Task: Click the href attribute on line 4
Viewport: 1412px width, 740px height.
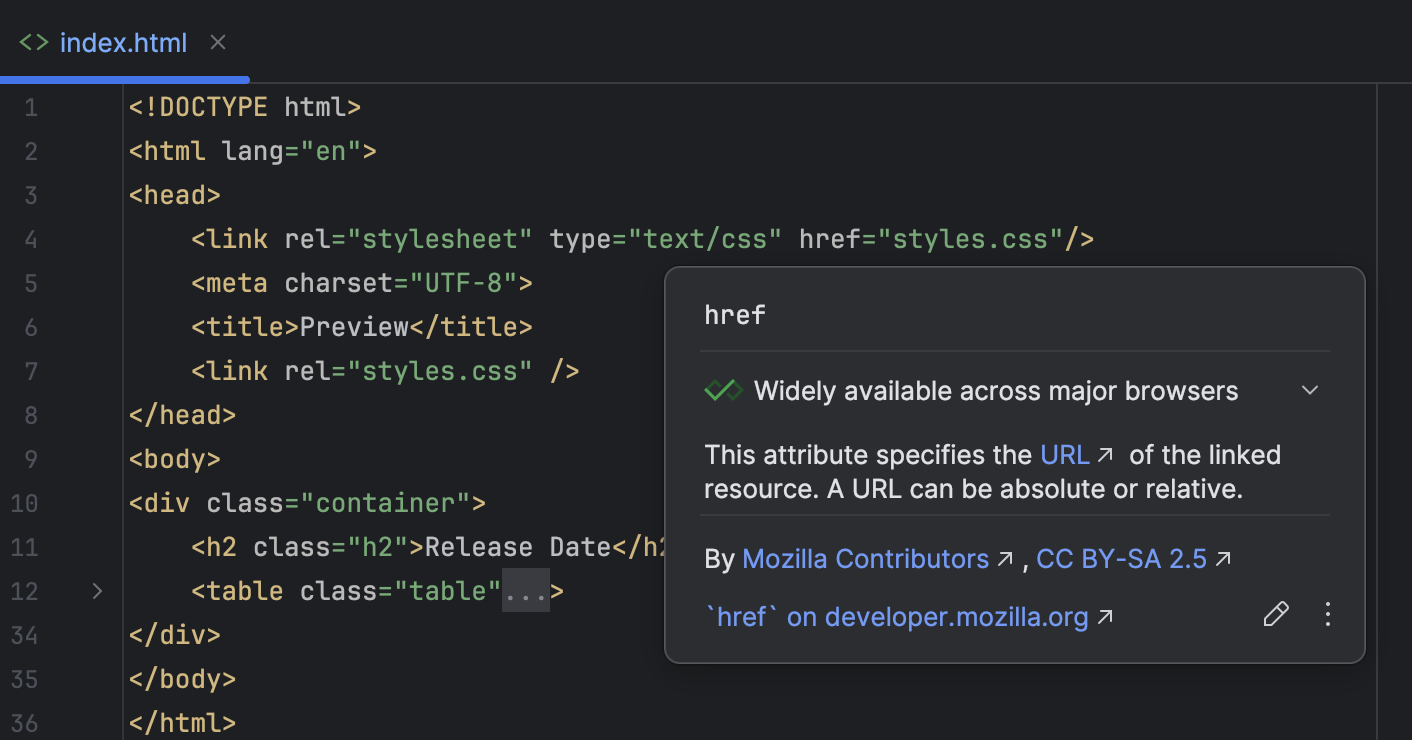Action: (x=830, y=239)
